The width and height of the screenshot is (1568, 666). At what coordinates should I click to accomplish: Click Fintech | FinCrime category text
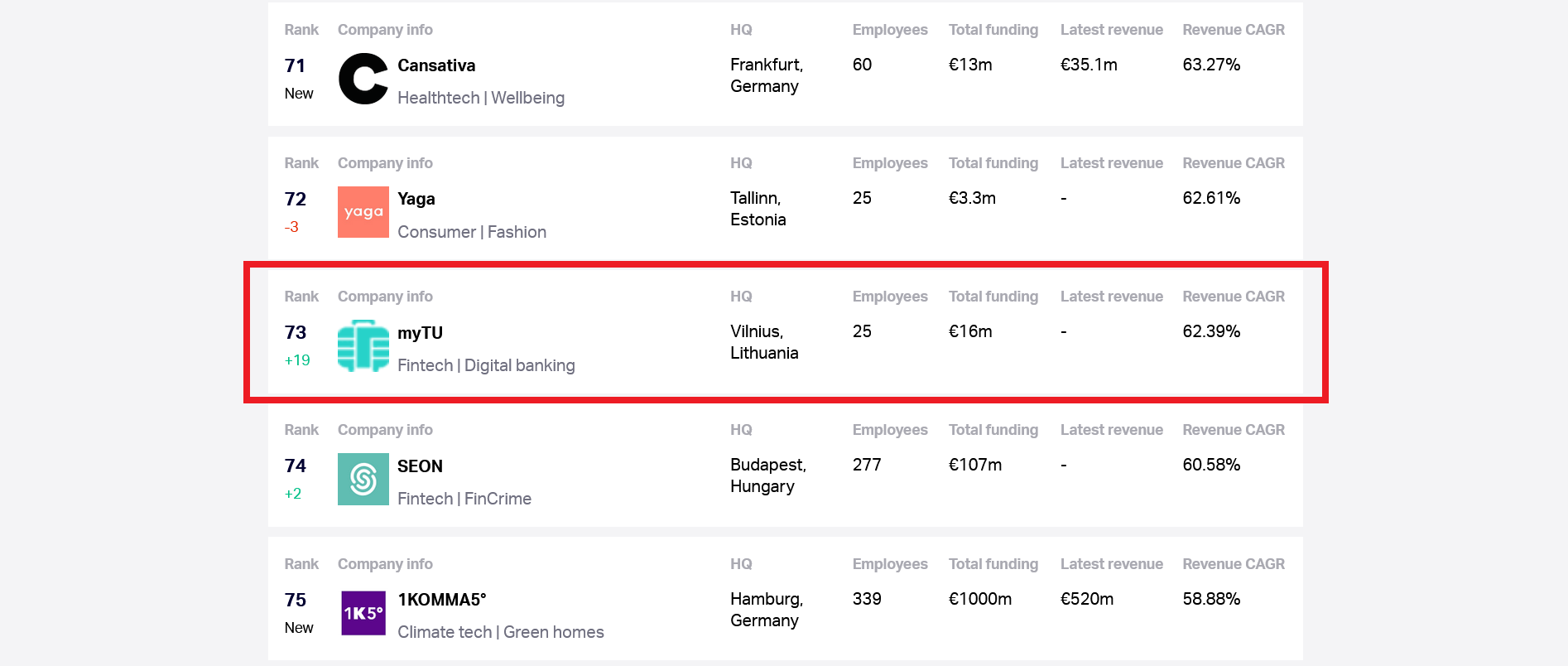point(464,499)
